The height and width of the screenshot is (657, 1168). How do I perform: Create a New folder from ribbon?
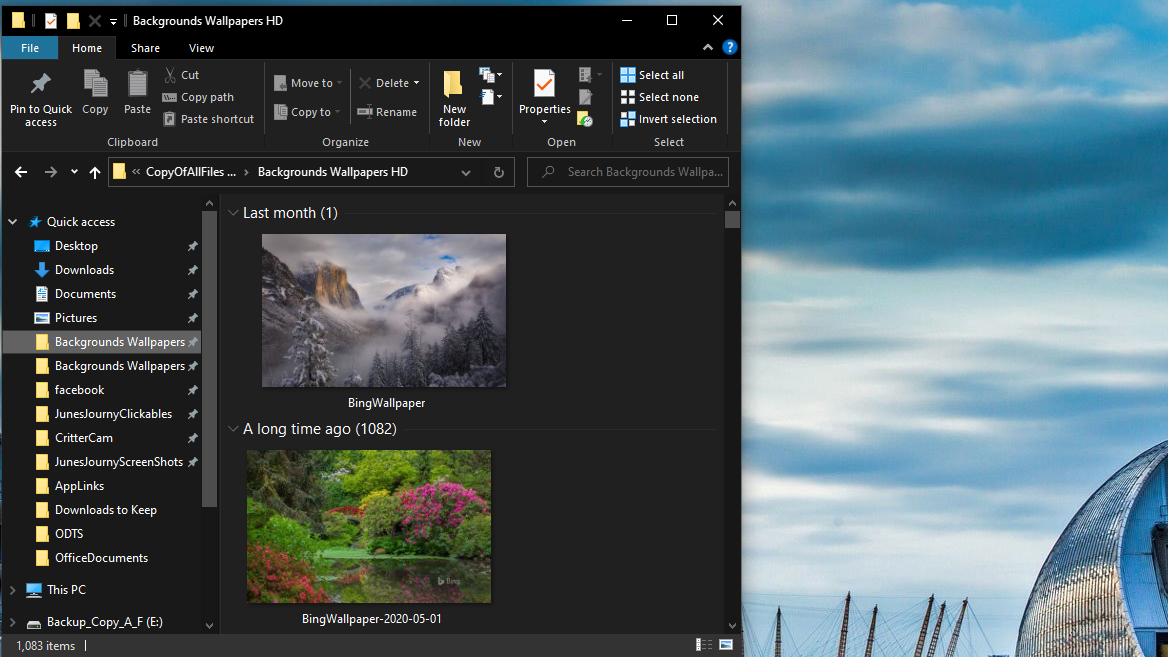pyautogui.click(x=454, y=98)
